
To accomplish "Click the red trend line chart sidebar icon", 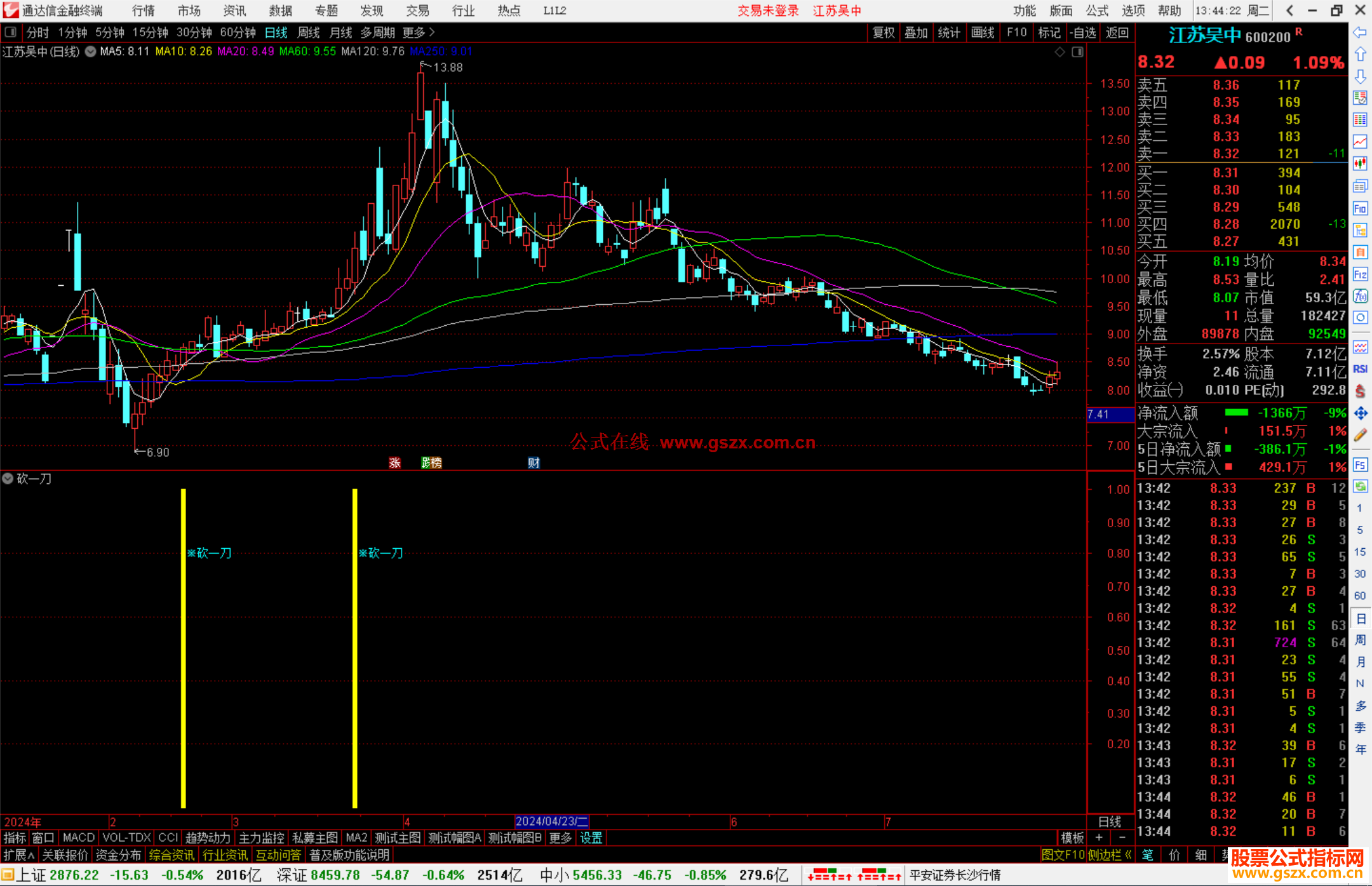I will pos(1360,142).
